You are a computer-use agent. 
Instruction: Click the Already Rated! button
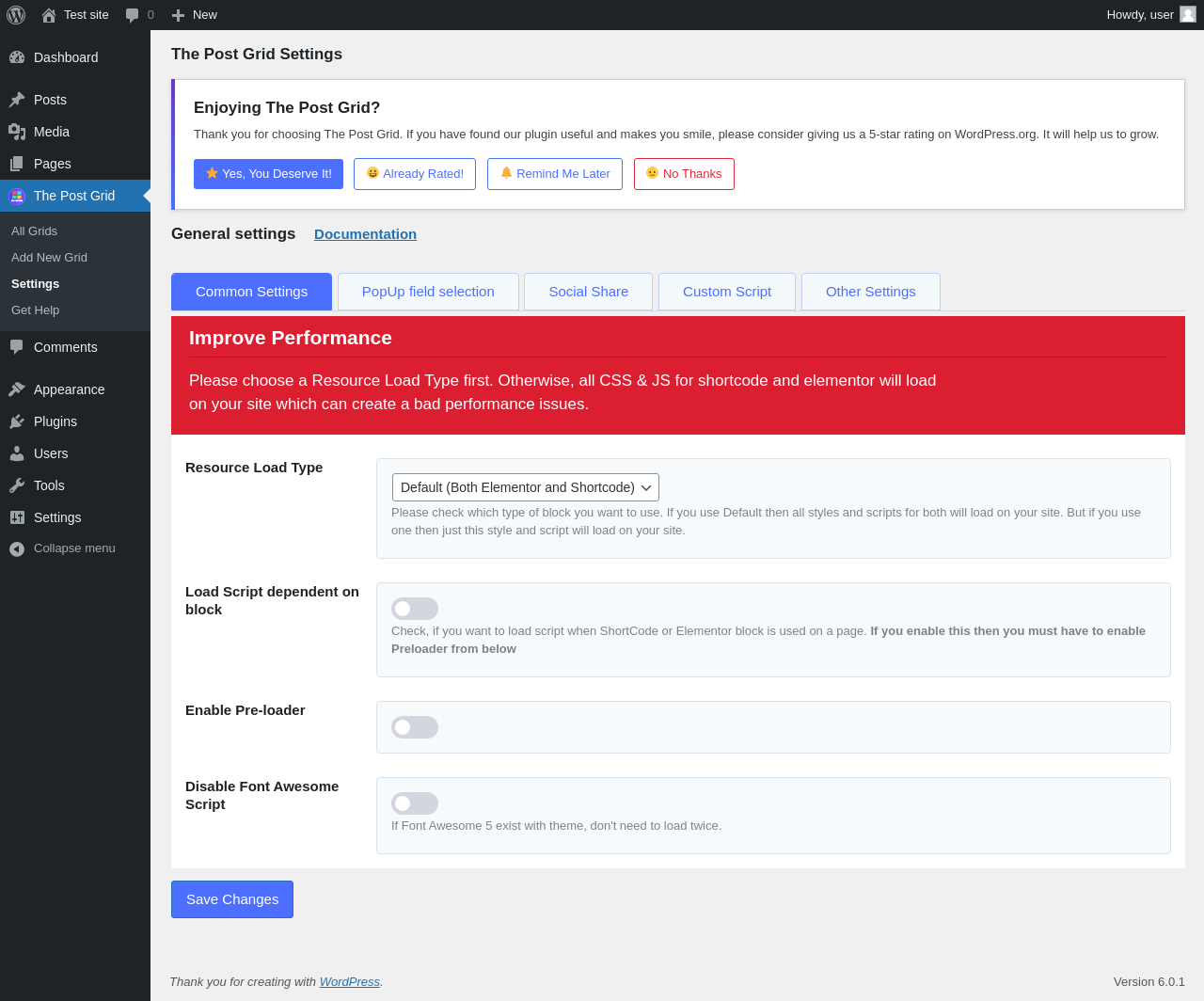(x=415, y=174)
